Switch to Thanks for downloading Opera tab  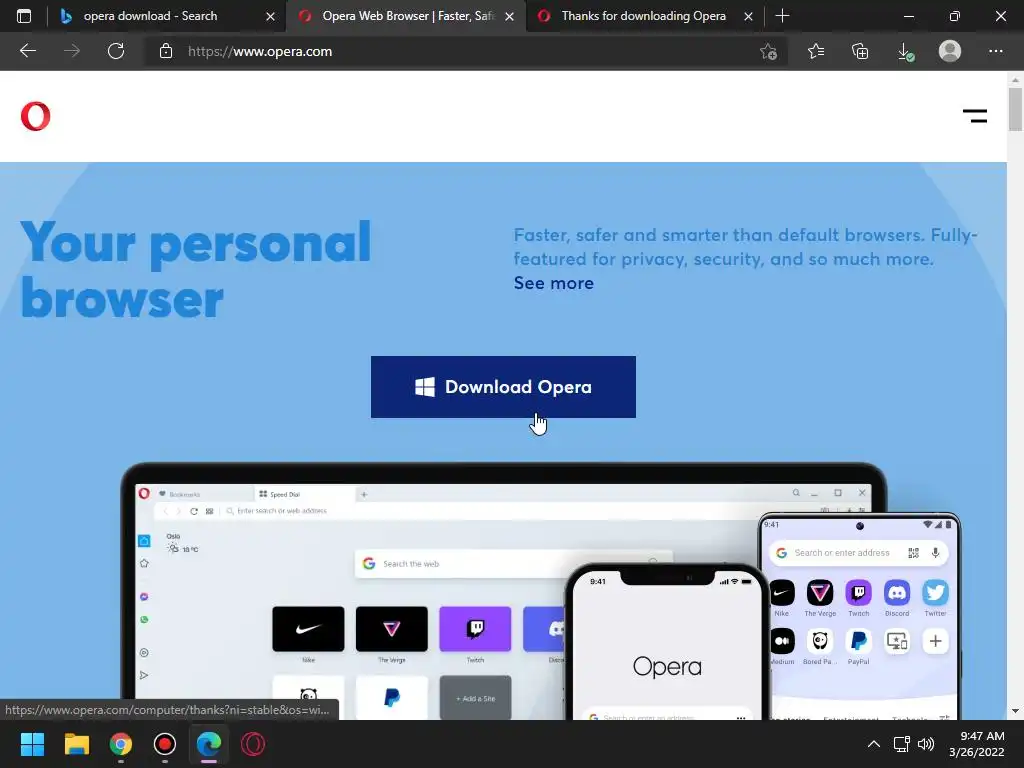(x=643, y=16)
